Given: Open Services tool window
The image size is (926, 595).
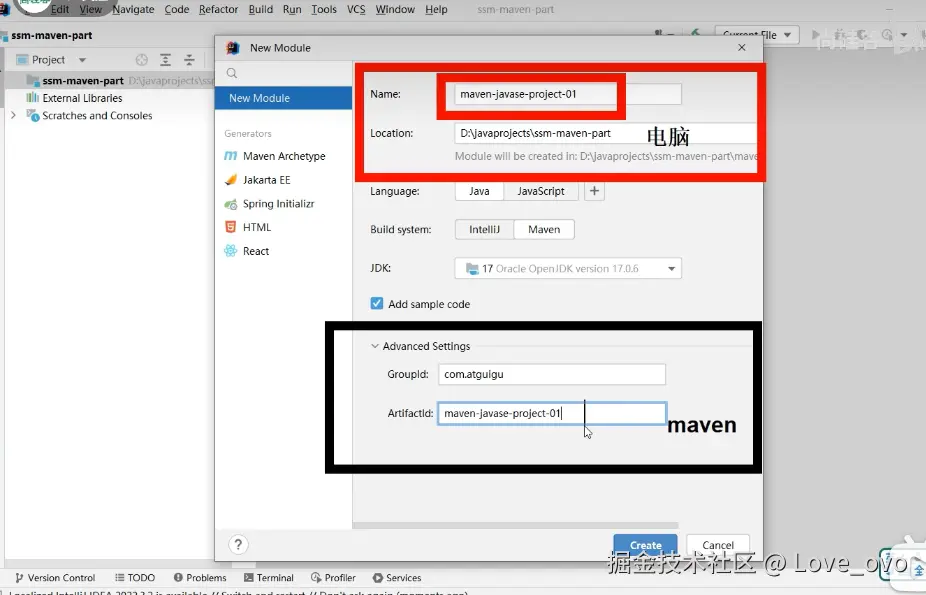Looking at the screenshot, I should (397, 577).
